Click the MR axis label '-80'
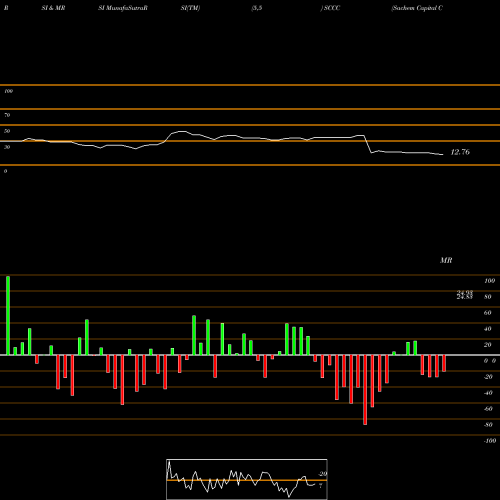500x500 pixels. click(488, 425)
